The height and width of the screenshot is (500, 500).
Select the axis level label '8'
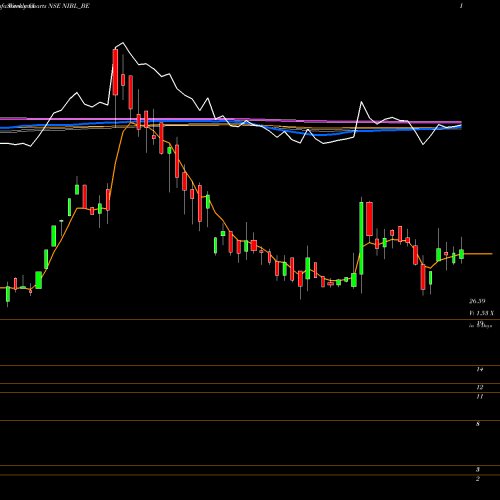(478, 424)
